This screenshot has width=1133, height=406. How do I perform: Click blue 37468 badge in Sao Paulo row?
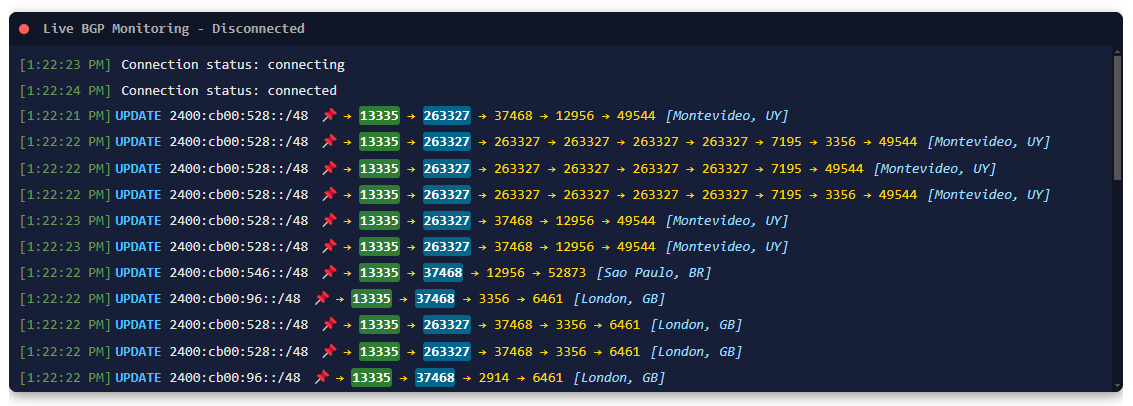pos(443,272)
